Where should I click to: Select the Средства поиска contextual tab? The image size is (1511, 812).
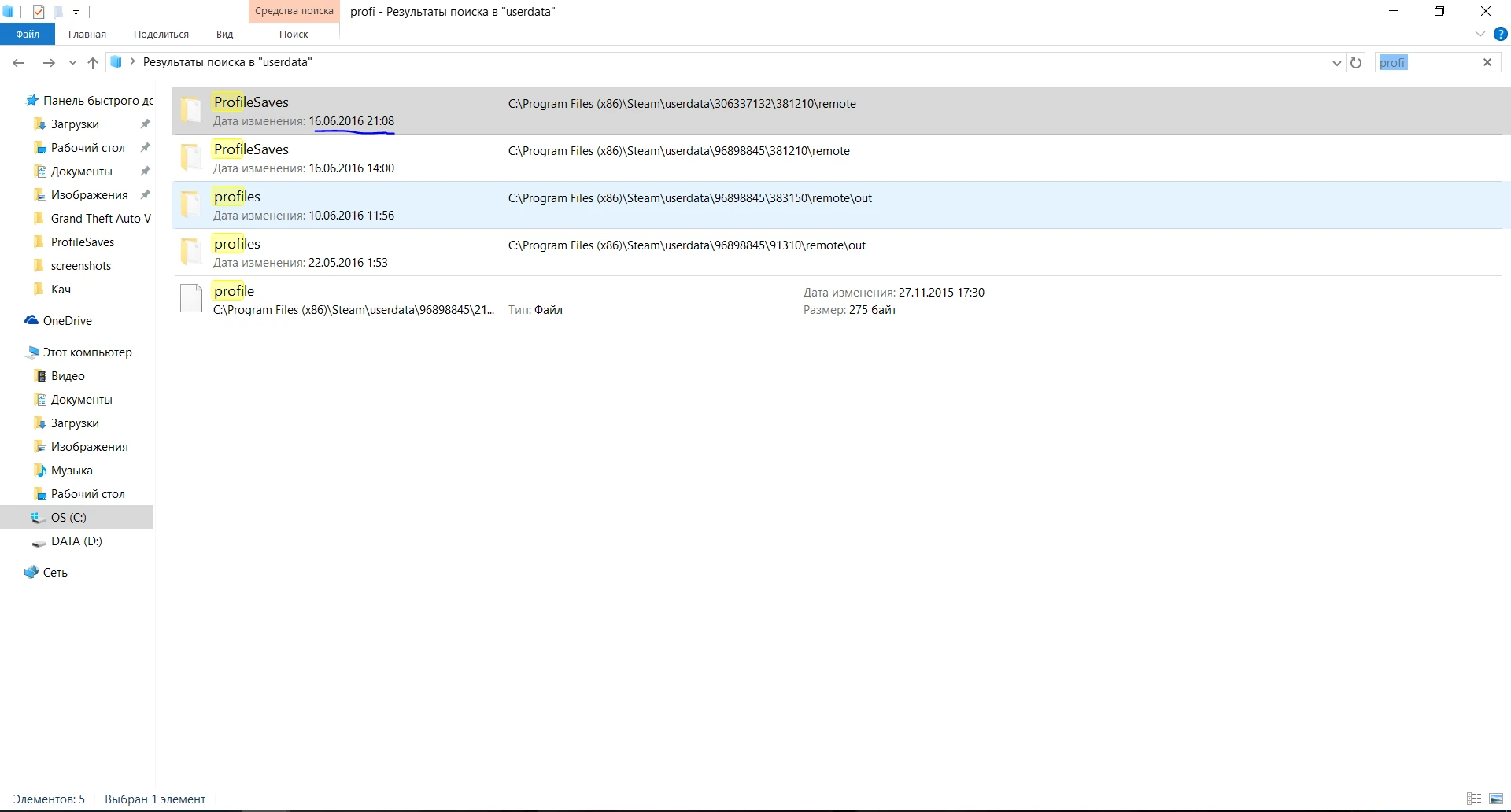click(x=294, y=11)
